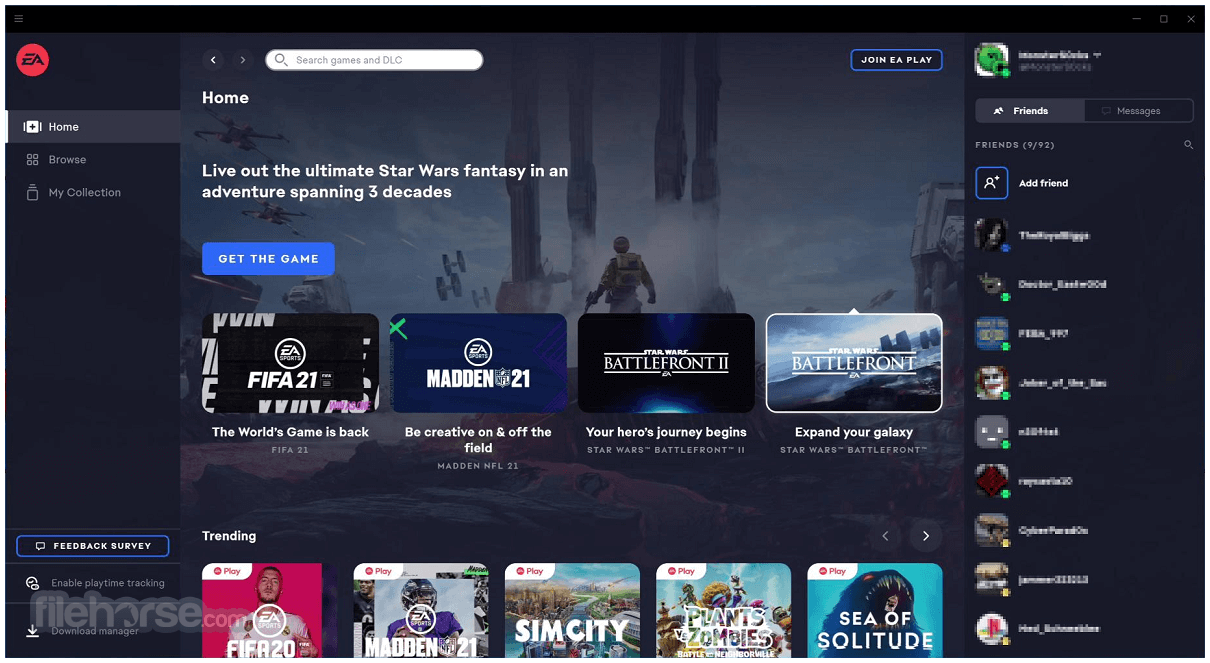Select the Star Wars Battlefront featured card

[x=854, y=363]
